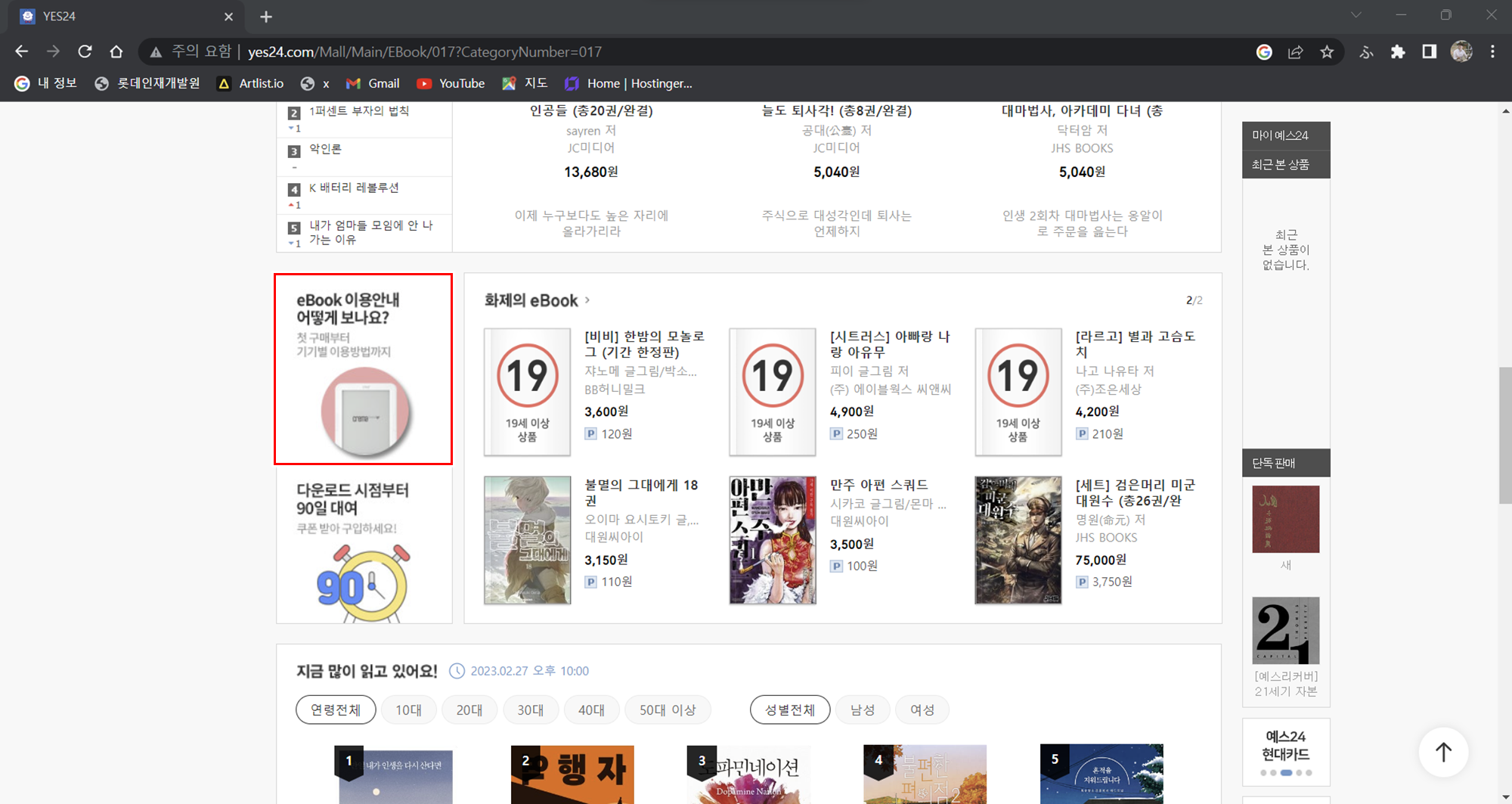
Task: Select the 30대 age filter
Action: [530, 709]
